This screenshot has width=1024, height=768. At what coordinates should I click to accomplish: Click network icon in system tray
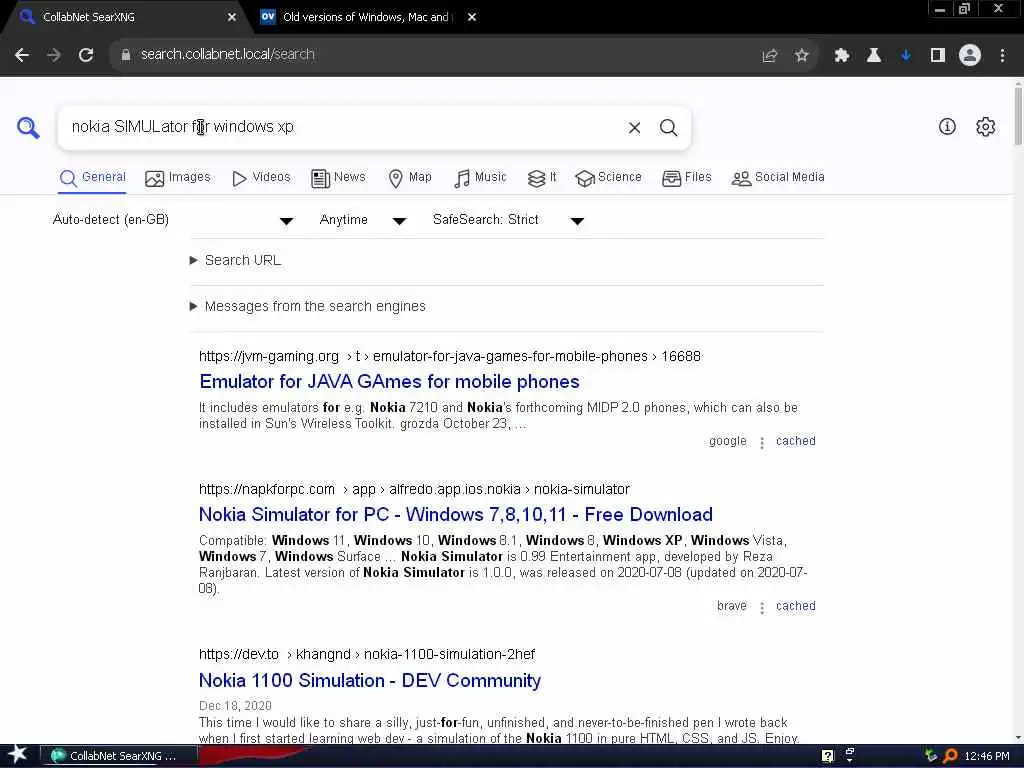click(x=850, y=756)
